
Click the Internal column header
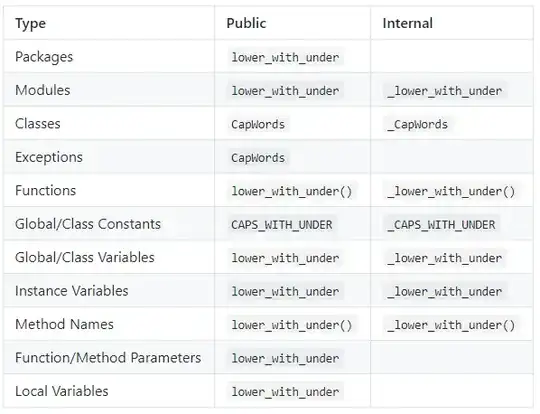pos(407,23)
